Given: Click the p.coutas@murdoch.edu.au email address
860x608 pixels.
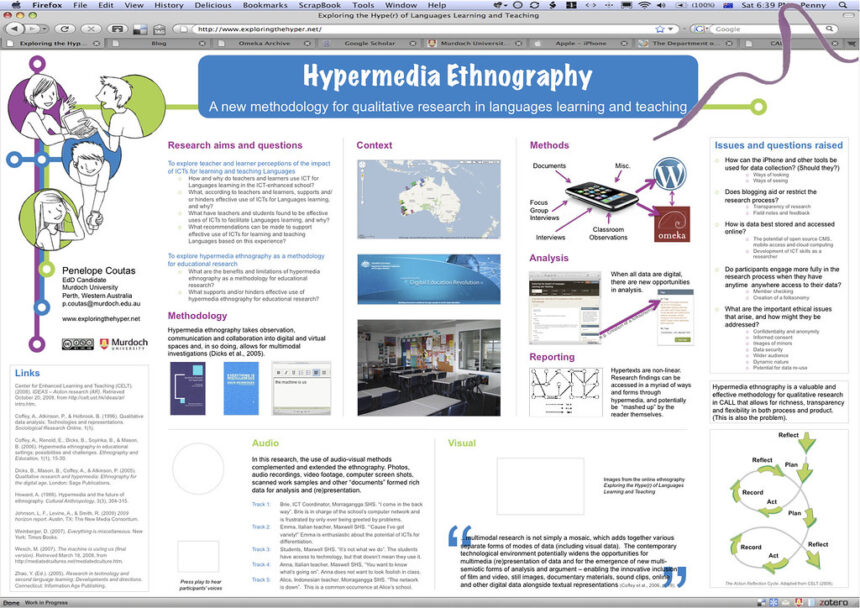Looking at the screenshot, I should (101, 303).
